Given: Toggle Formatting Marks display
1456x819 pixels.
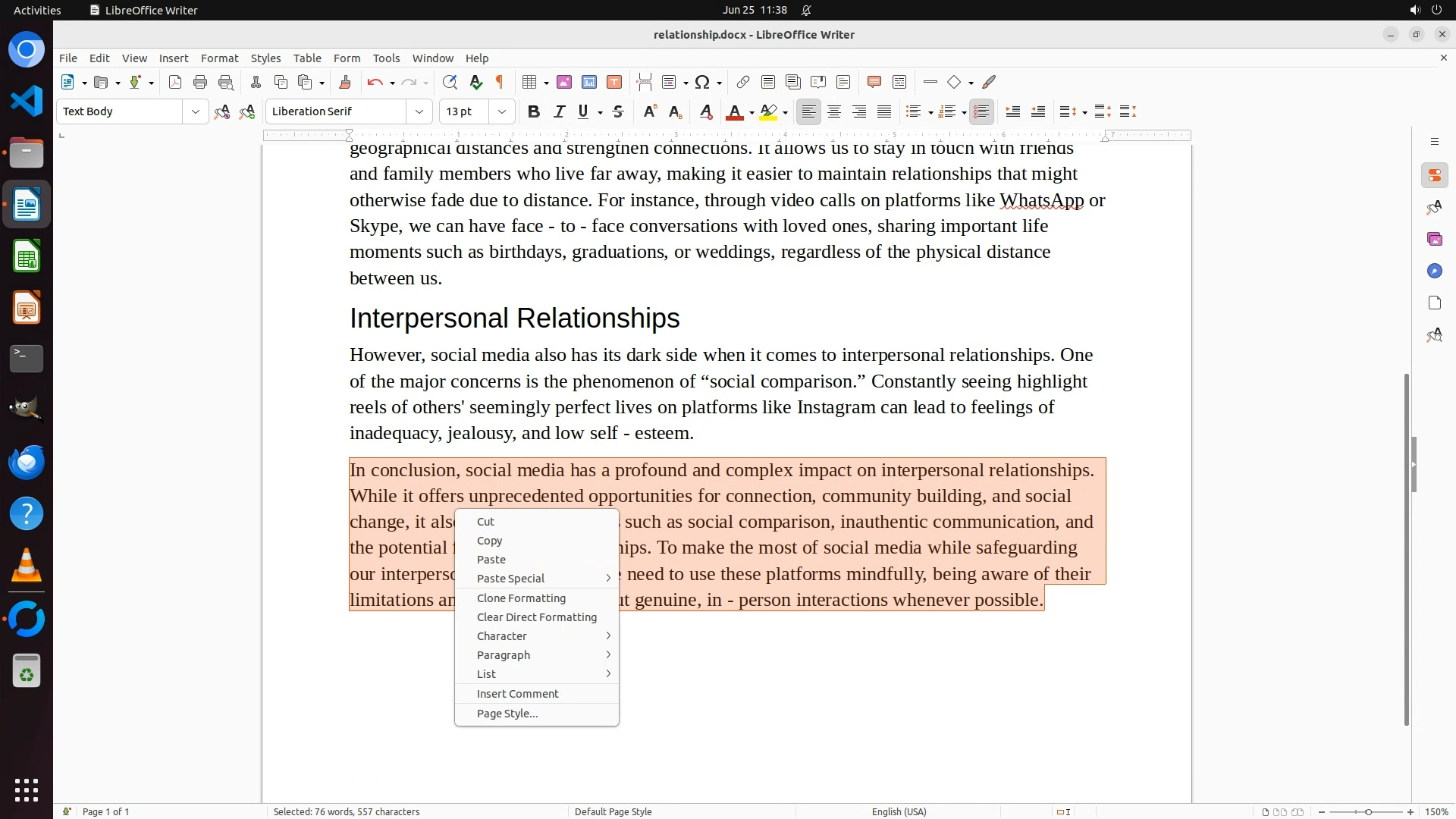Looking at the screenshot, I should tap(500, 82).
